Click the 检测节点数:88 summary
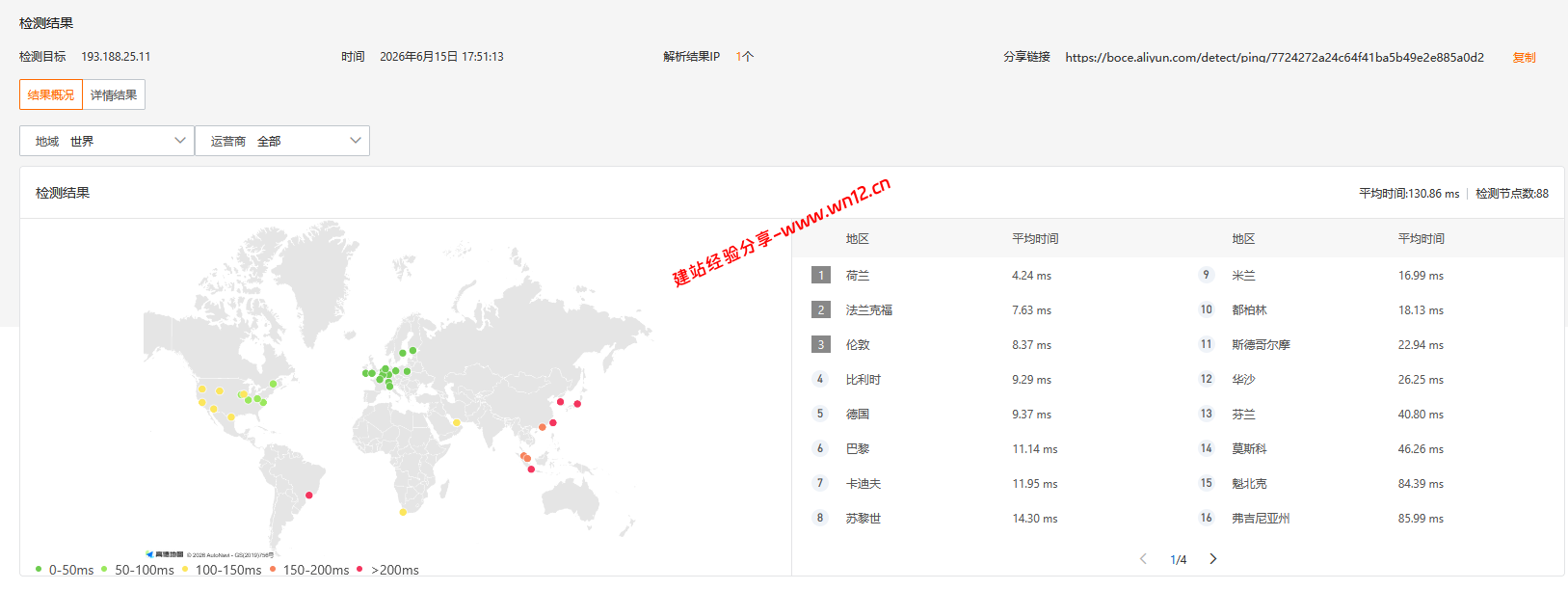Viewport: 1568px width, 590px height. point(1512,194)
